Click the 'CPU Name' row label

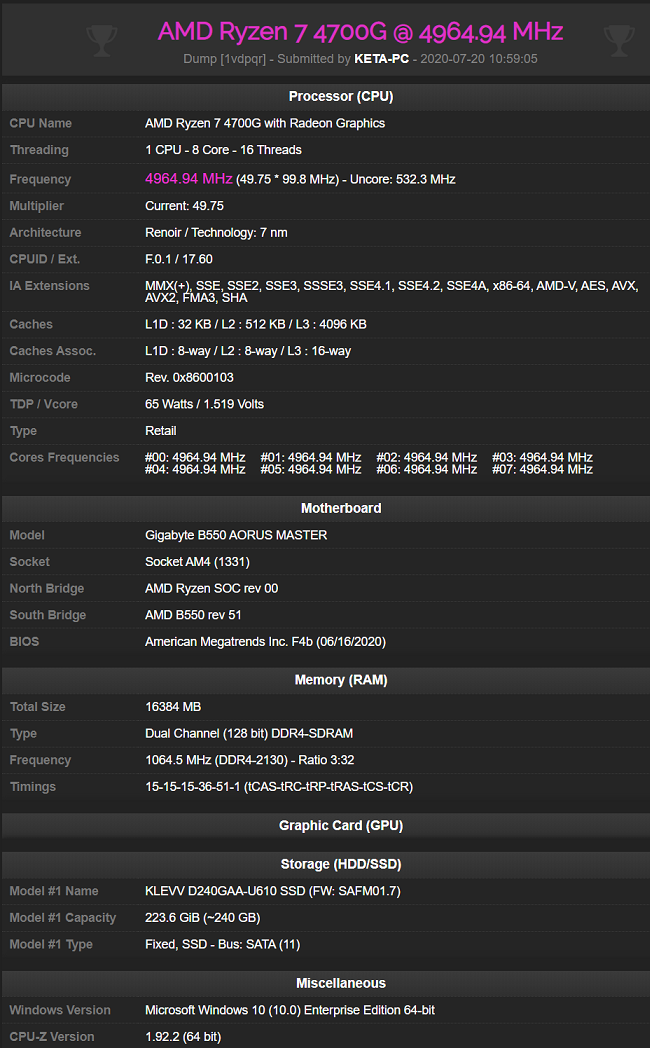click(x=40, y=123)
